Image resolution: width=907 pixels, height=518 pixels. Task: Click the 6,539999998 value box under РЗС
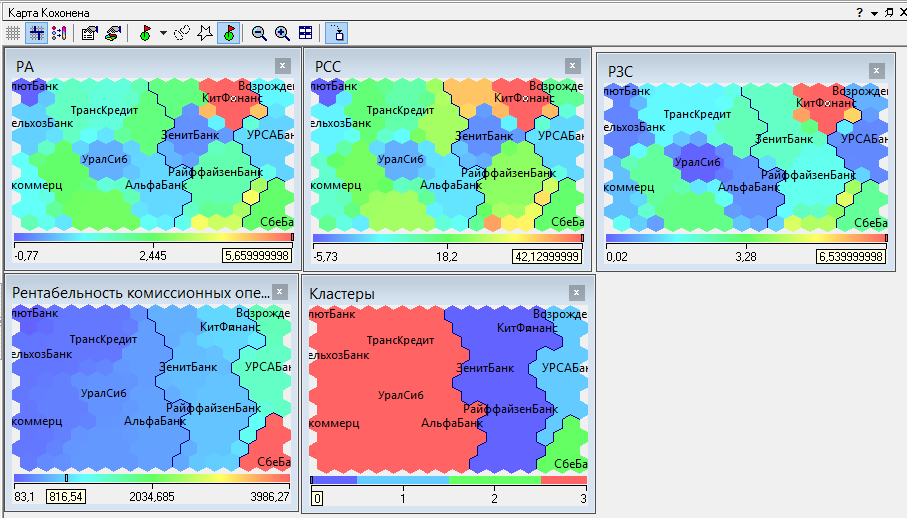tap(851, 257)
